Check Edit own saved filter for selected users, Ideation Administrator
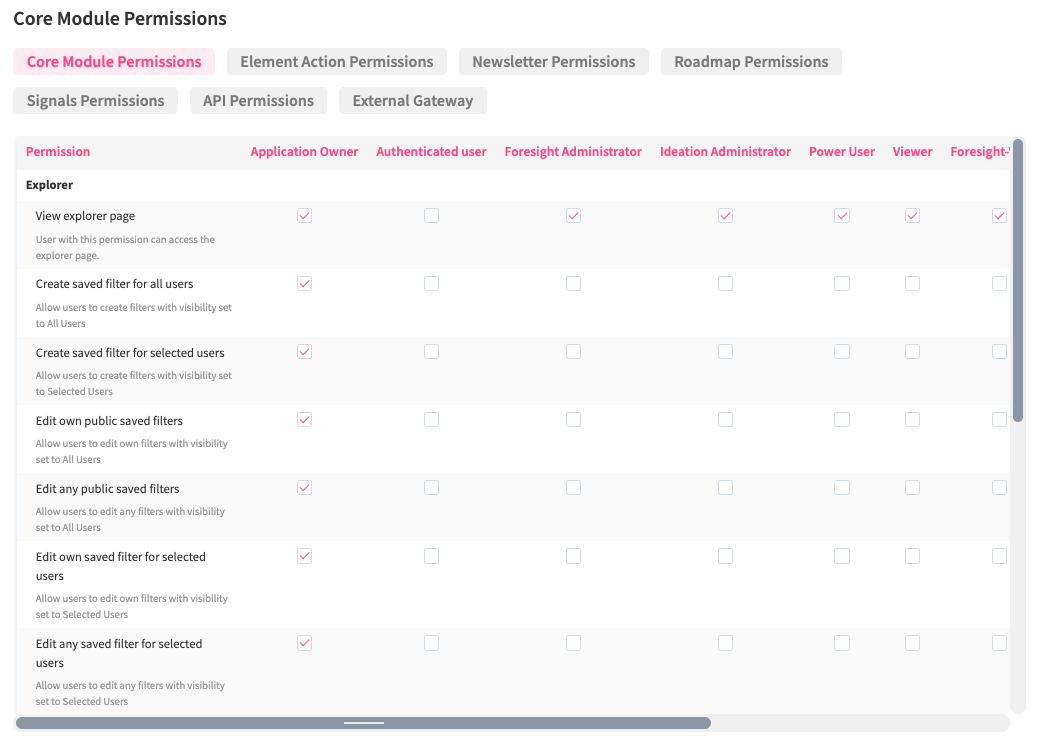Image resolution: width=1038 pixels, height=740 pixels. click(x=726, y=556)
